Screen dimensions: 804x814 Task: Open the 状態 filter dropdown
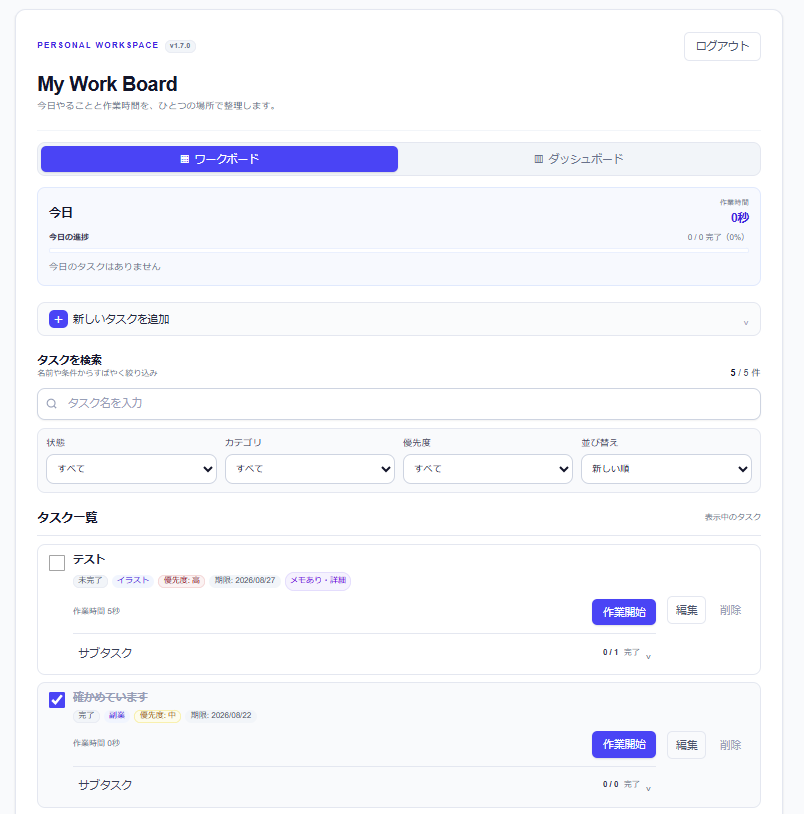coord(131,469)
